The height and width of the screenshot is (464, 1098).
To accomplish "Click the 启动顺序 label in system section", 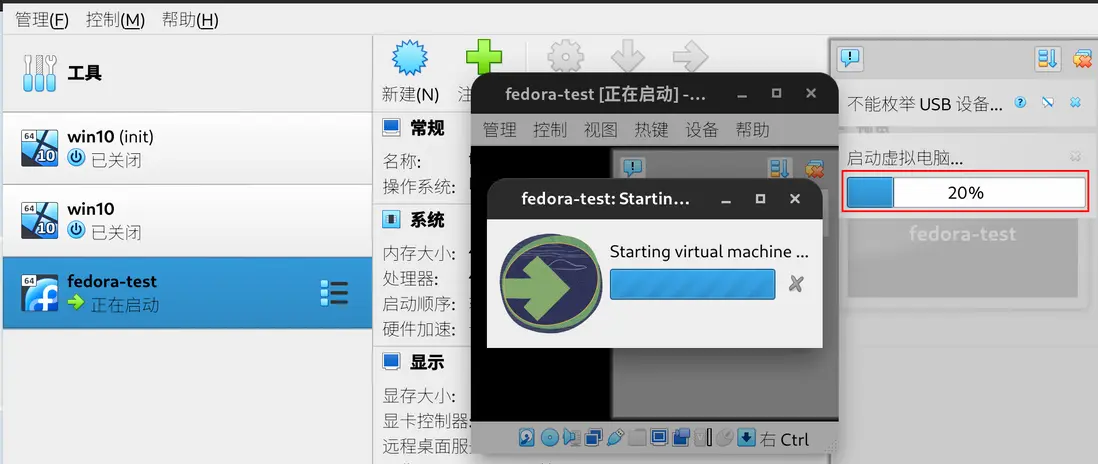I will (x=419, y=304).
